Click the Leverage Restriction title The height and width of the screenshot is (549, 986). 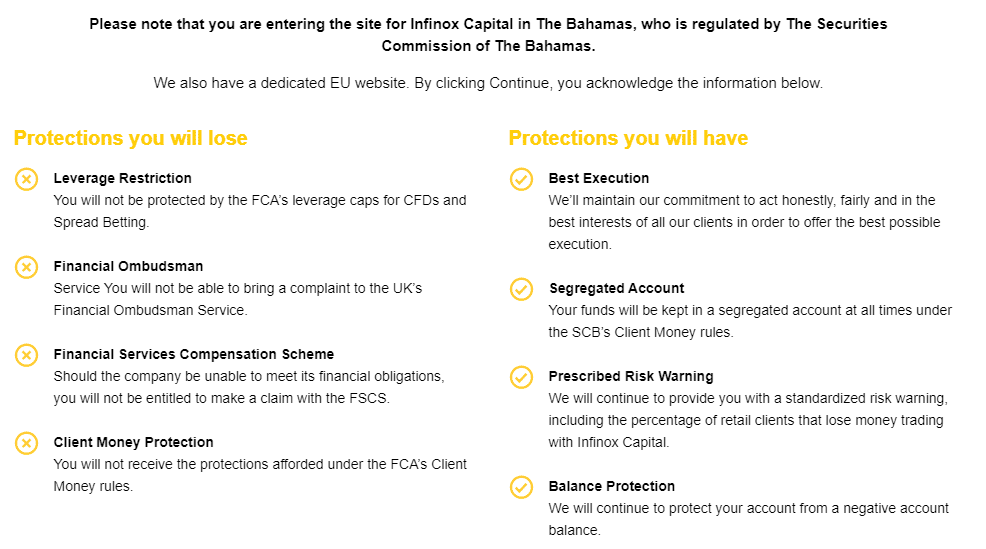[123, 179]
